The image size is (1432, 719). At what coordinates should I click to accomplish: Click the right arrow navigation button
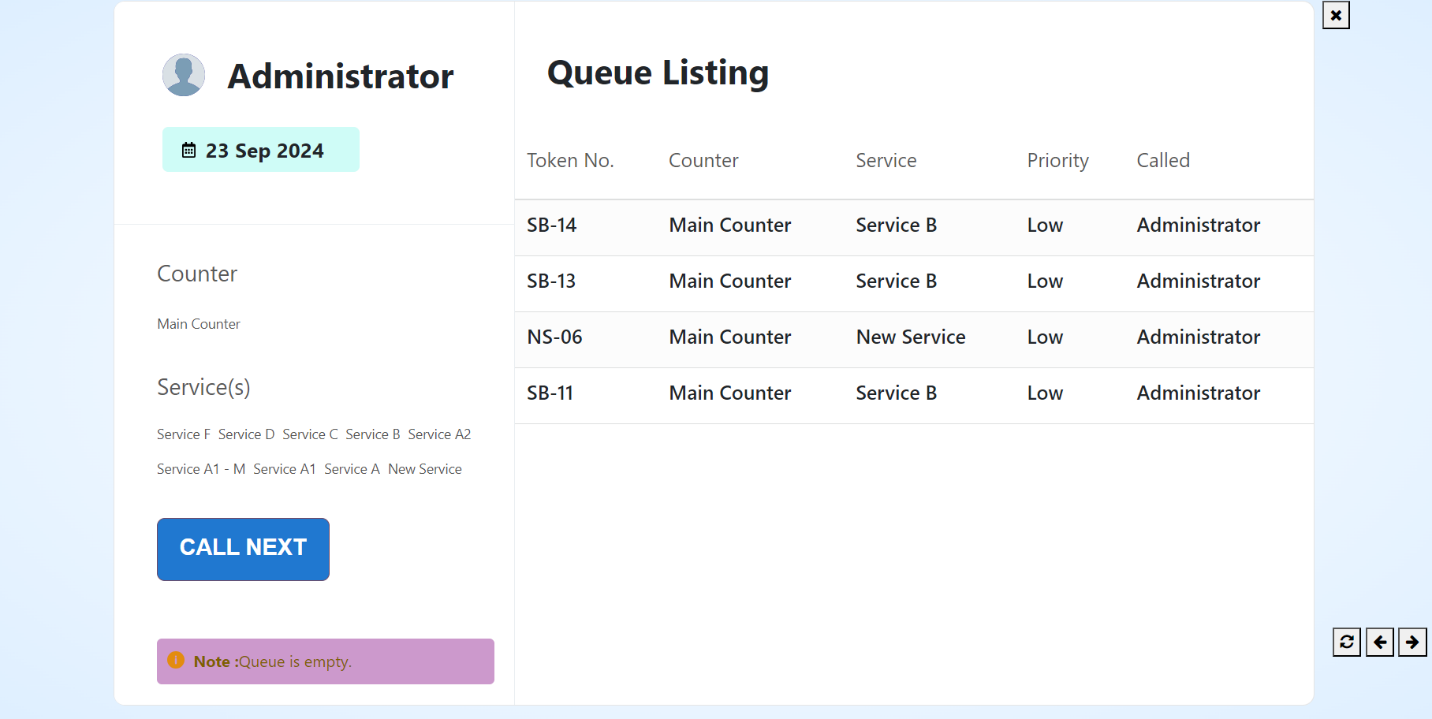click(x=1412, y=642)
